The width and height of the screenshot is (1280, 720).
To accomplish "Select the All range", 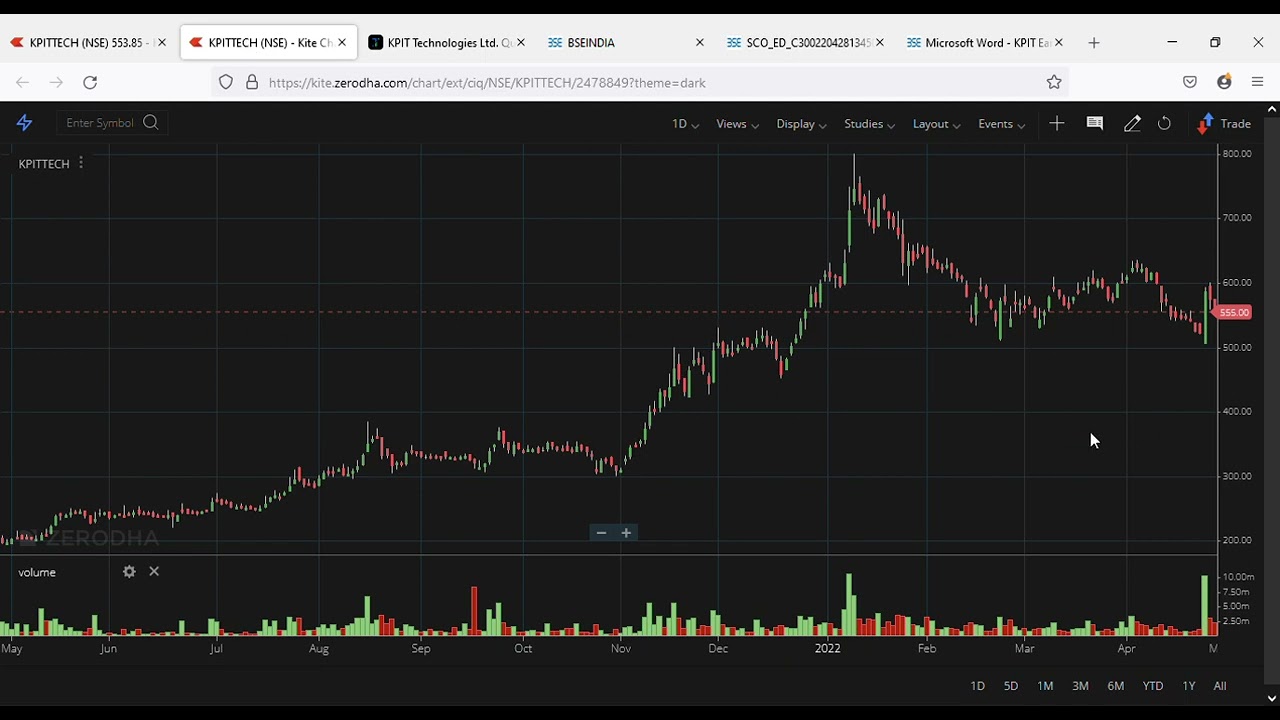I will pyautogui.click(x=1220, y=686).
